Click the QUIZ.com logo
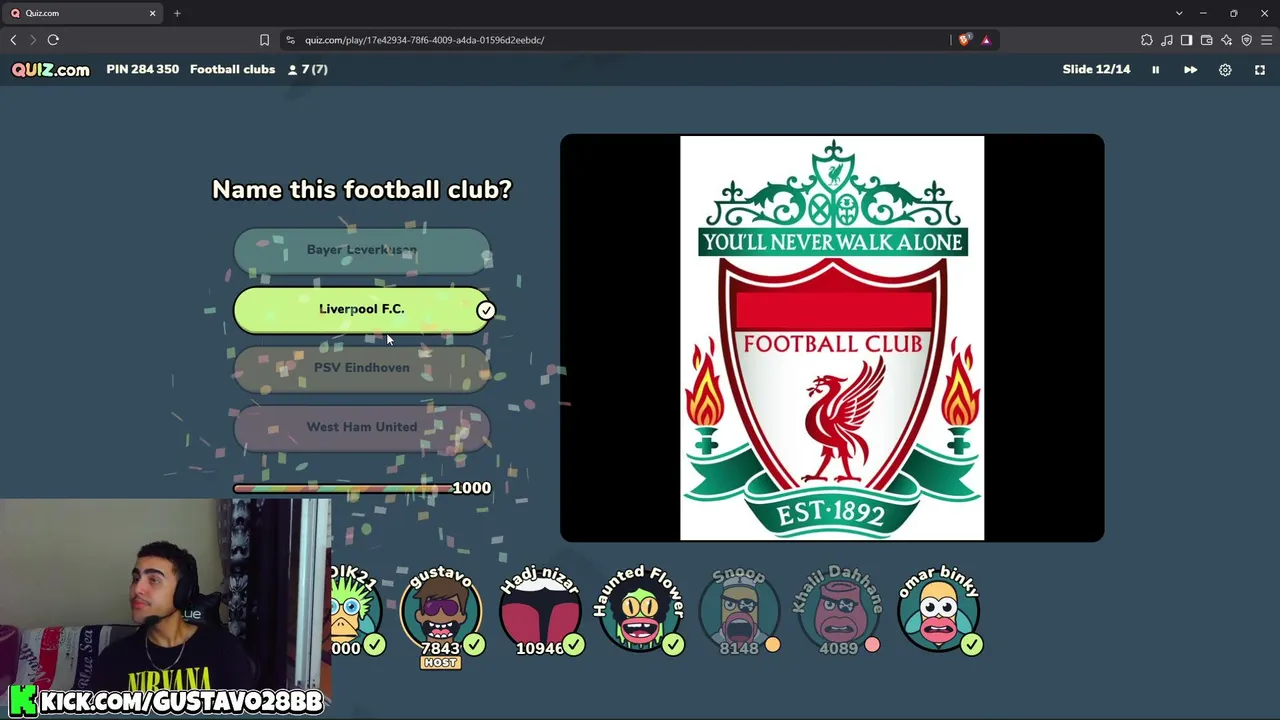 pyautogui.click(x=50, y=69)
